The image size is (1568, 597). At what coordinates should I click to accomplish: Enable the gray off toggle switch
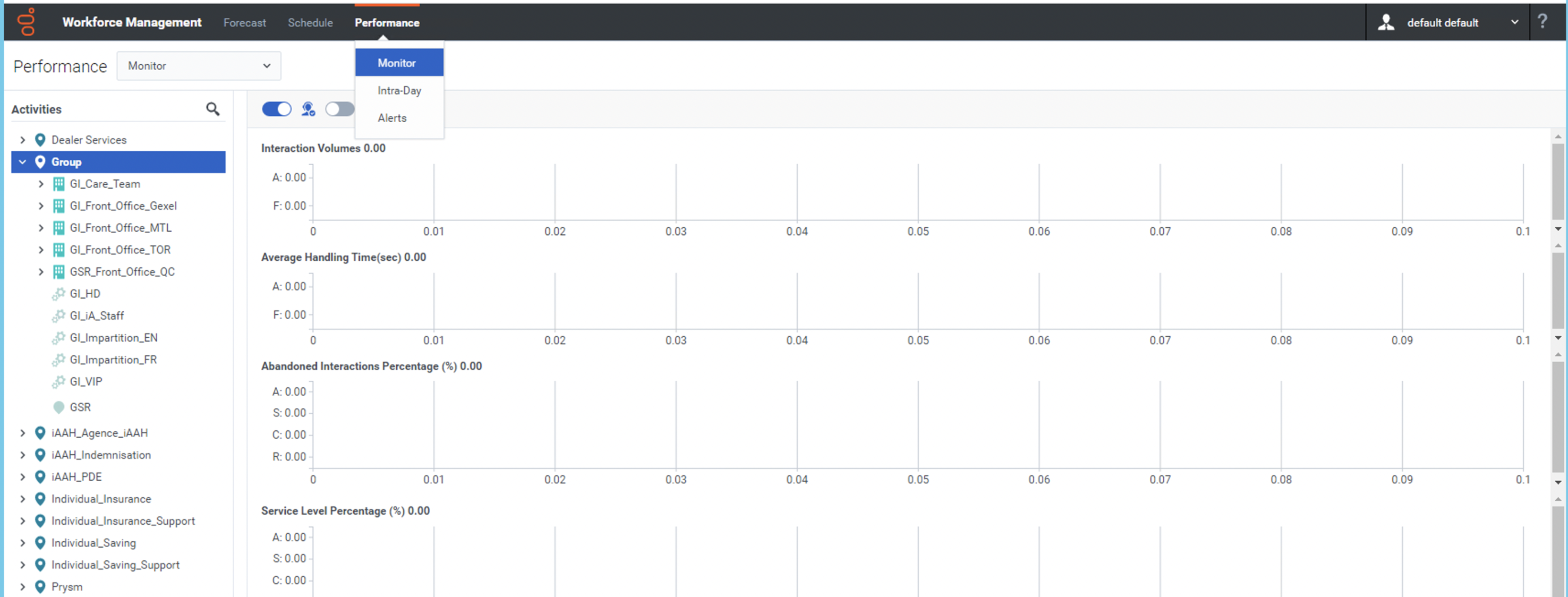coord(339,109)
